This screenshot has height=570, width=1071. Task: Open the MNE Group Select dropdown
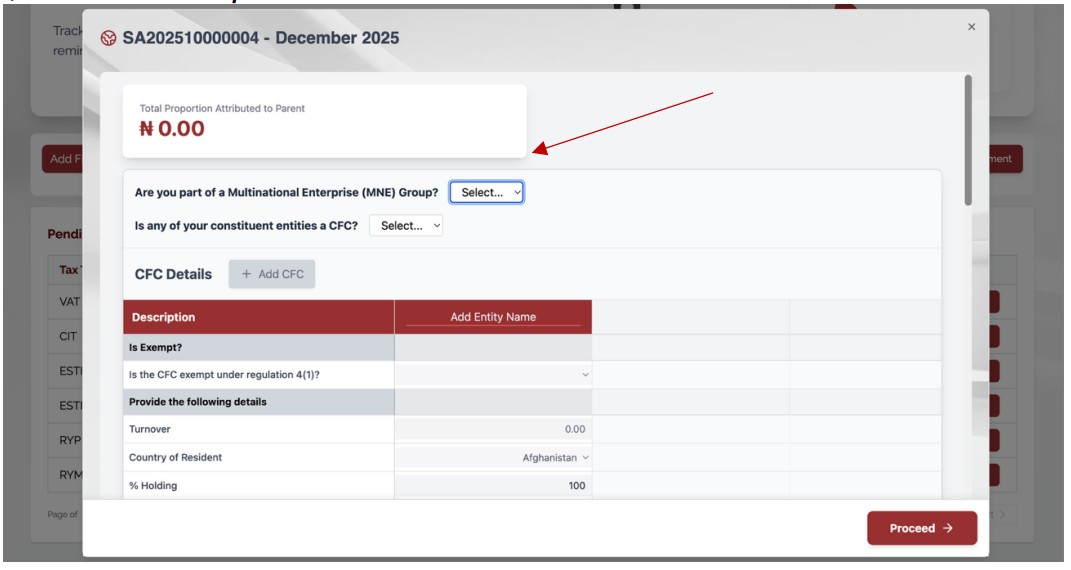point(486,192)
